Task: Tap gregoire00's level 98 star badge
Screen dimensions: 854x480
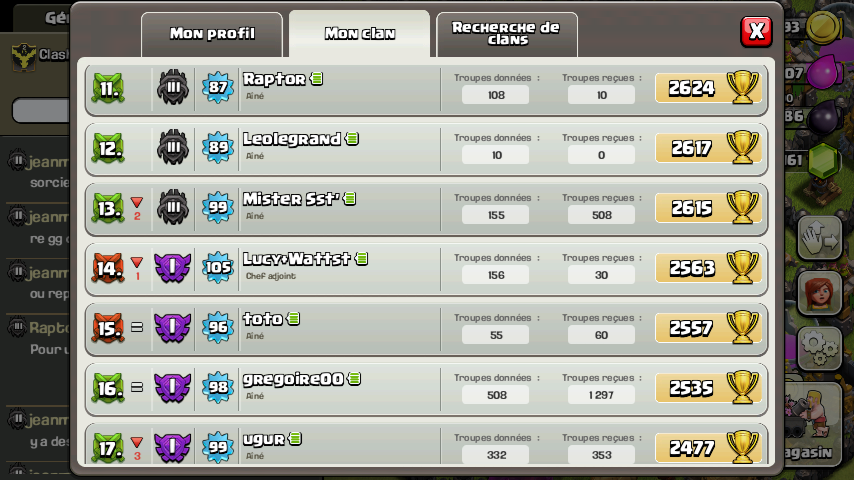Action: point(218,387)
